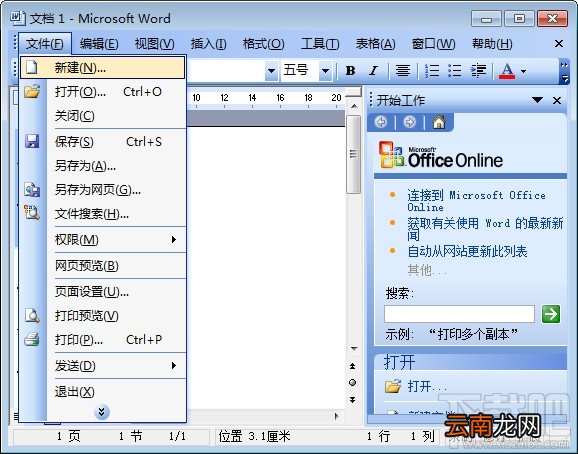
Task: Click Select Browse Object circle button
Action: click(352, 383)
